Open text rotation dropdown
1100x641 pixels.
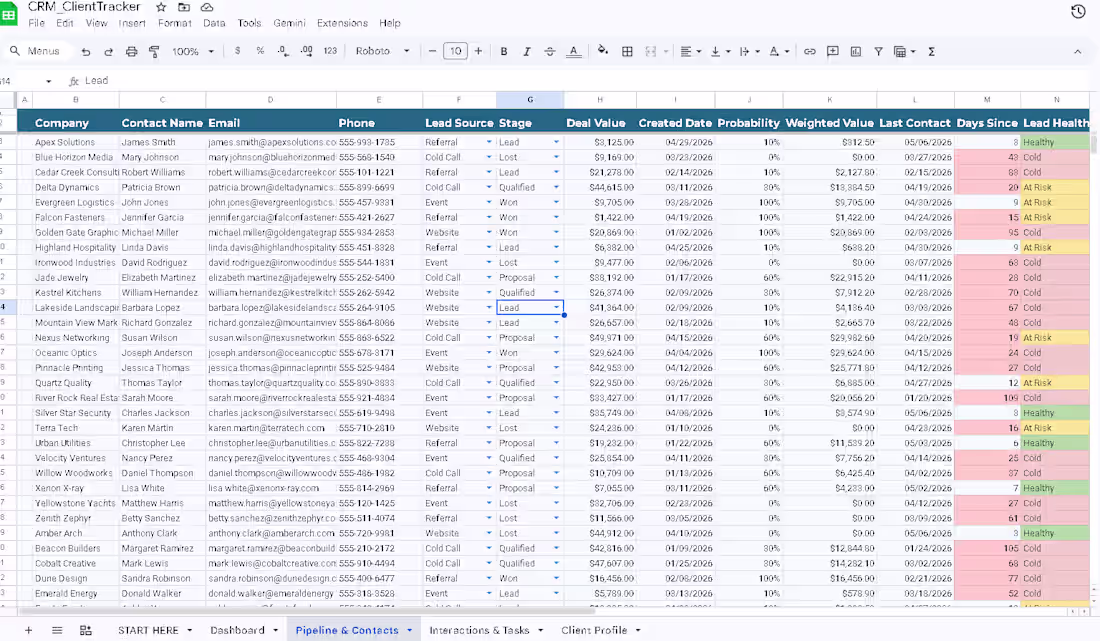click(779, 51)
